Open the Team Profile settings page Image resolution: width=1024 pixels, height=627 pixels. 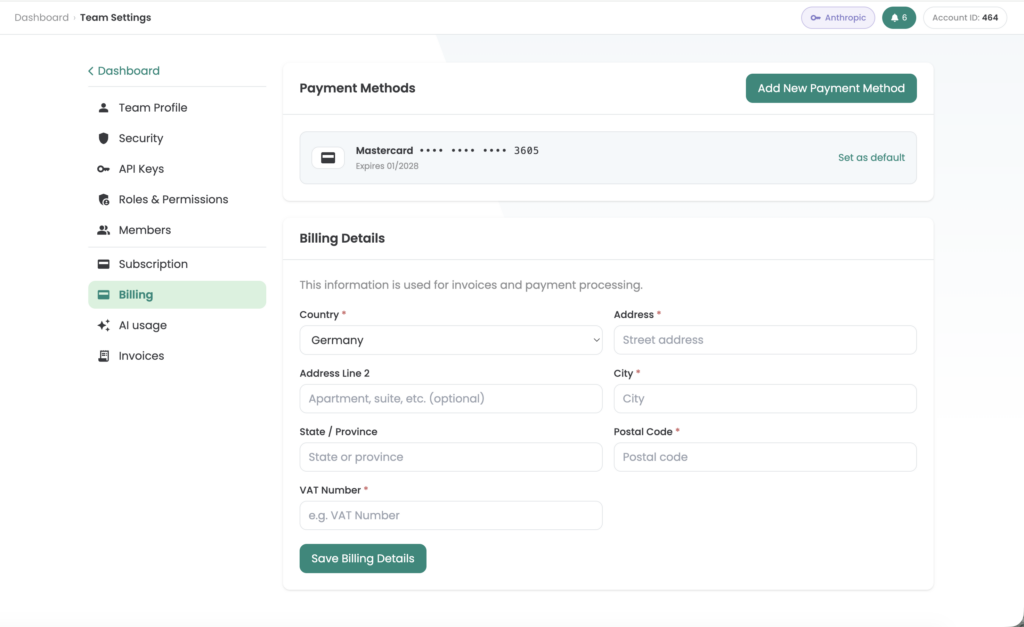point(177,108)
